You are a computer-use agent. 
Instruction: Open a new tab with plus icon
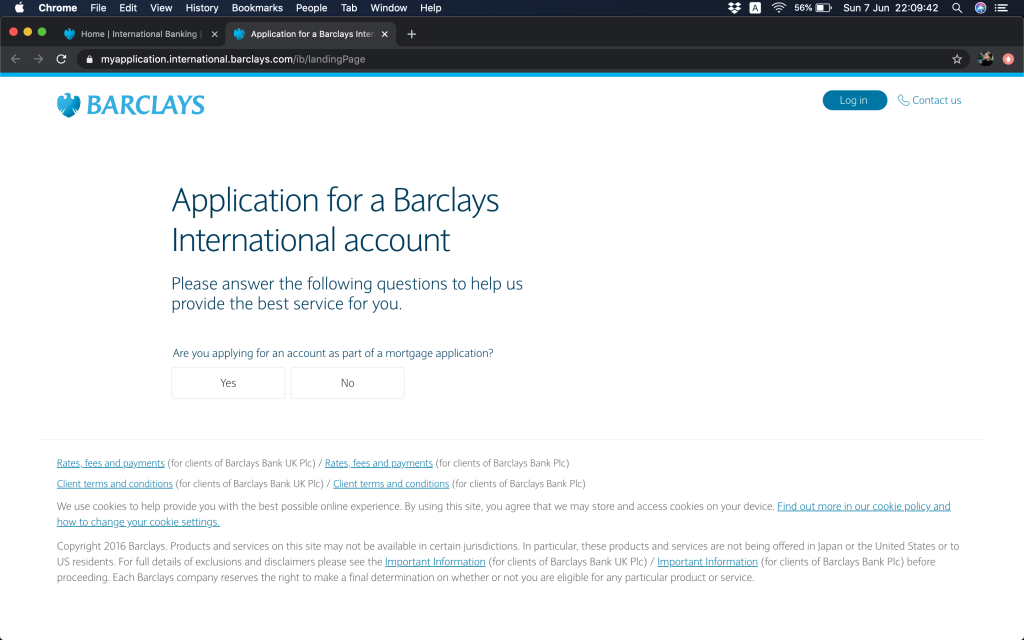(411, 34)
